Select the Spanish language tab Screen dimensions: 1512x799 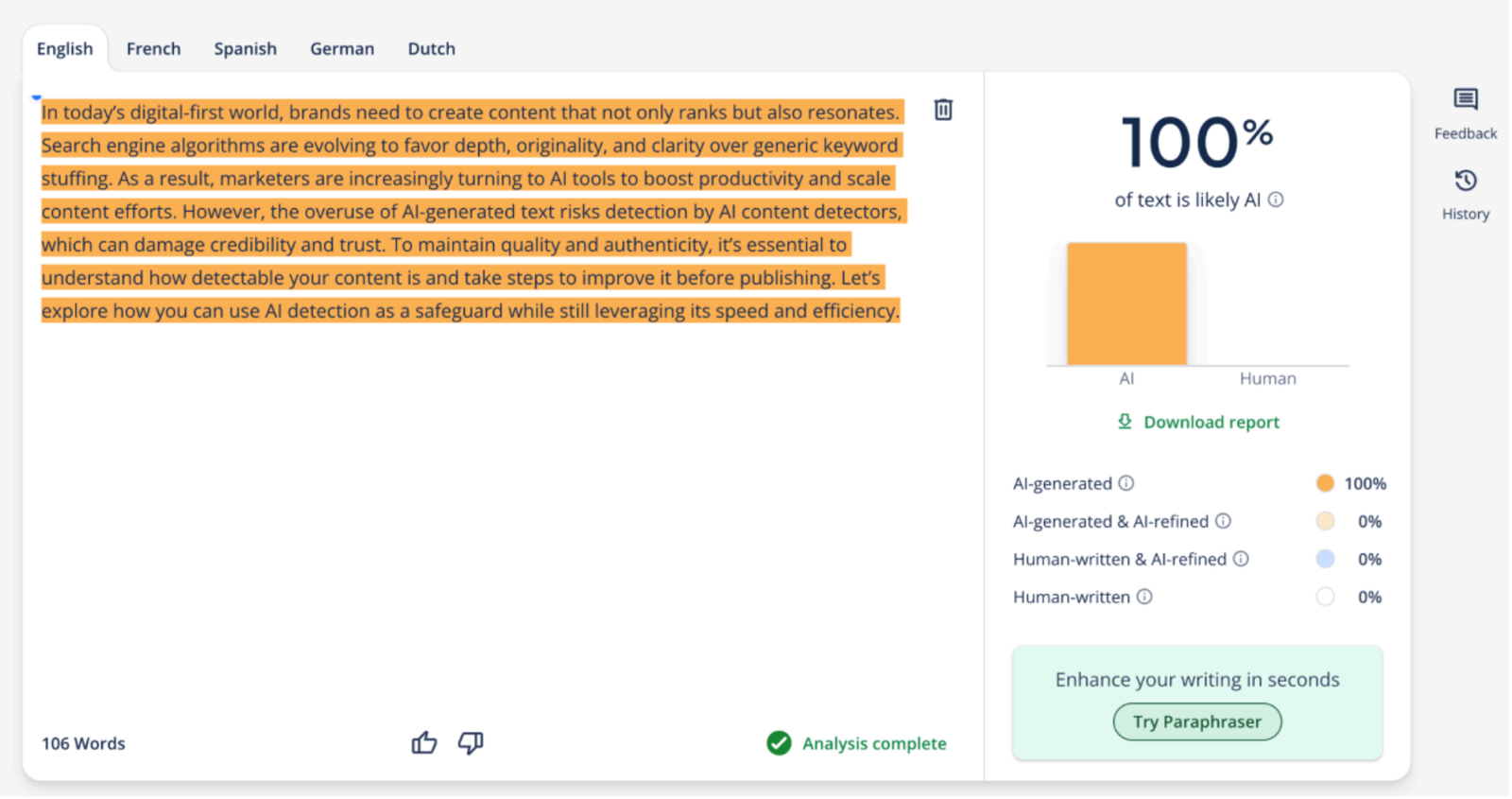tap(245, 48)
